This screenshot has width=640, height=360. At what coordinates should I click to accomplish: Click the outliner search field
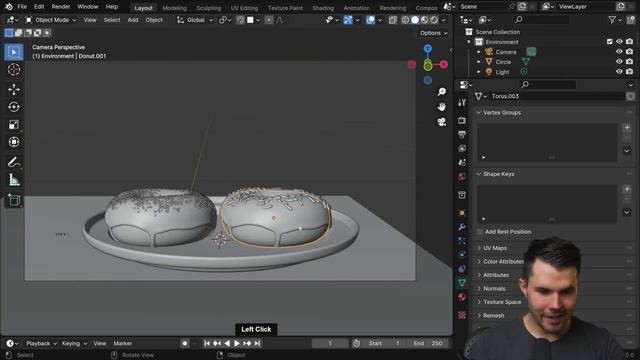(x=542, y=20)
